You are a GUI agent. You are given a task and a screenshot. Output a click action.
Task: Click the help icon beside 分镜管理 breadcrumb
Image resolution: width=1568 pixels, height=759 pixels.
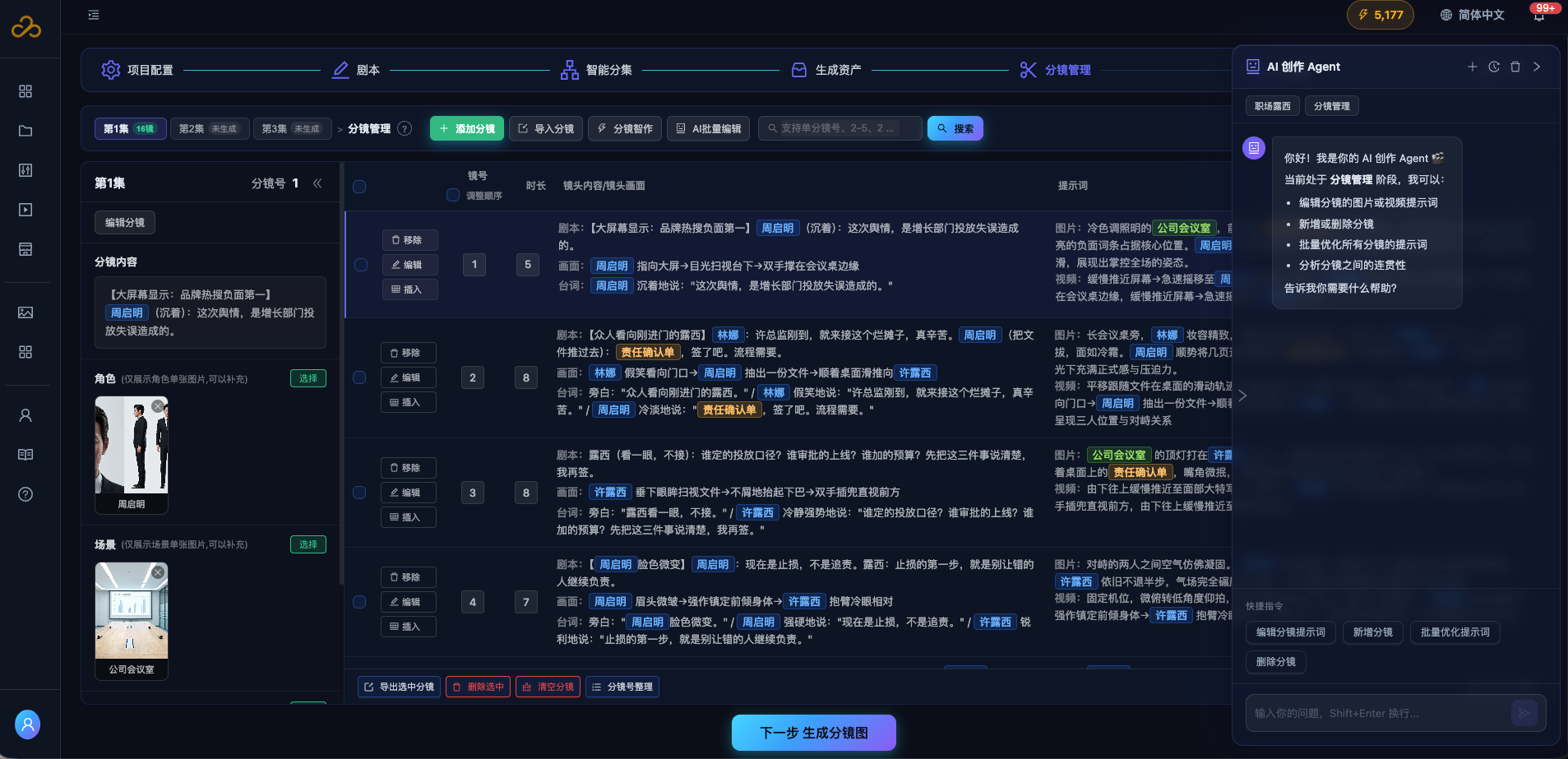tap(405, 128)
